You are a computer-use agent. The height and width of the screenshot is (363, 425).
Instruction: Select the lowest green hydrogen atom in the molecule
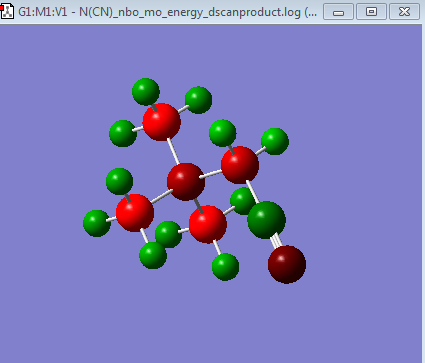point(225,267)
